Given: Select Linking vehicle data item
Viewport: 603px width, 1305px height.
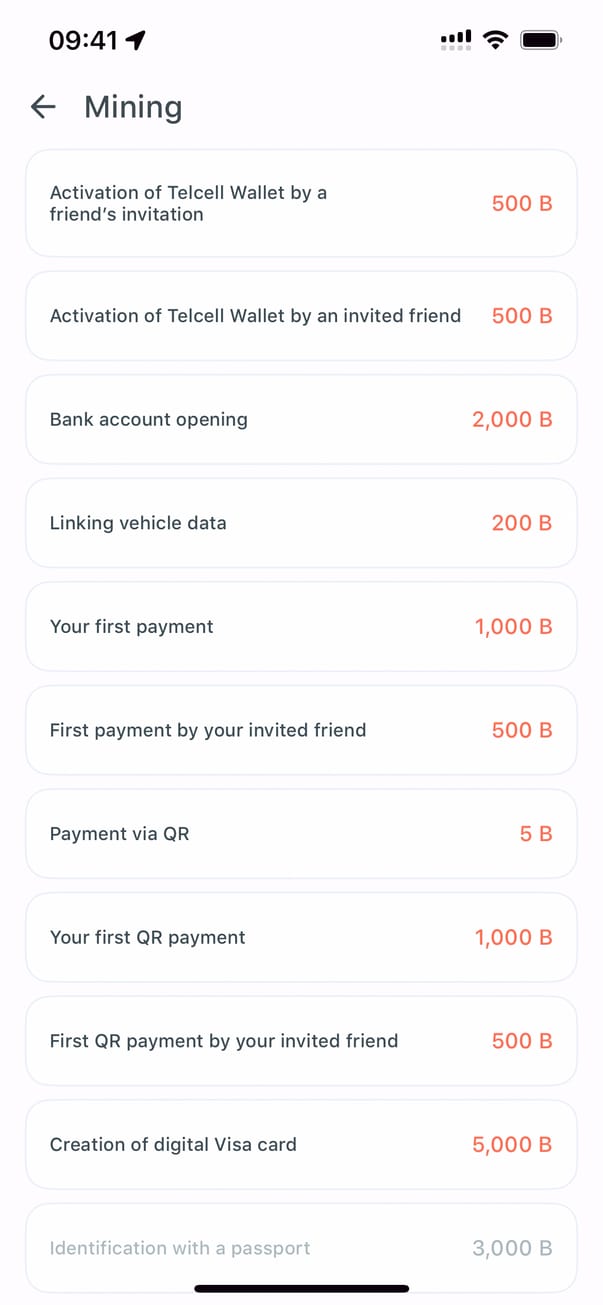Looking at the screenshot, I should point(301,523).
